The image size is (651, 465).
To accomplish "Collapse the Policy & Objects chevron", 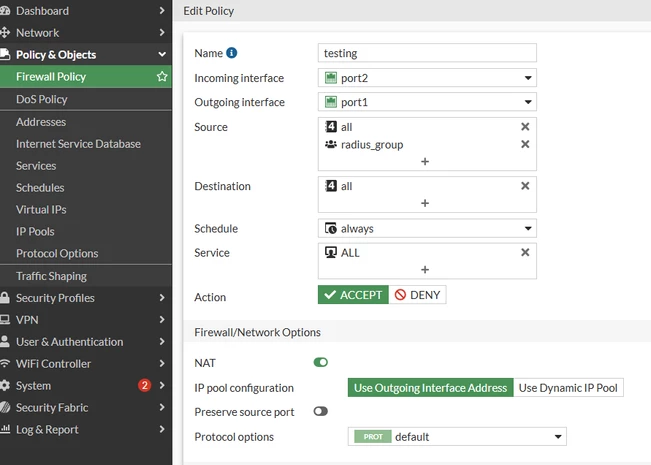I will 162,54.
